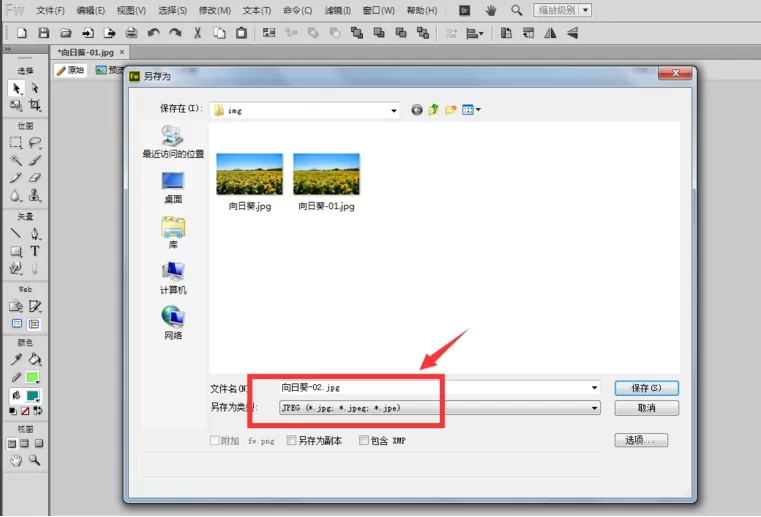
Task: Click the 保存(S) button
Action: pyautogui.click(x=646, y=388)
